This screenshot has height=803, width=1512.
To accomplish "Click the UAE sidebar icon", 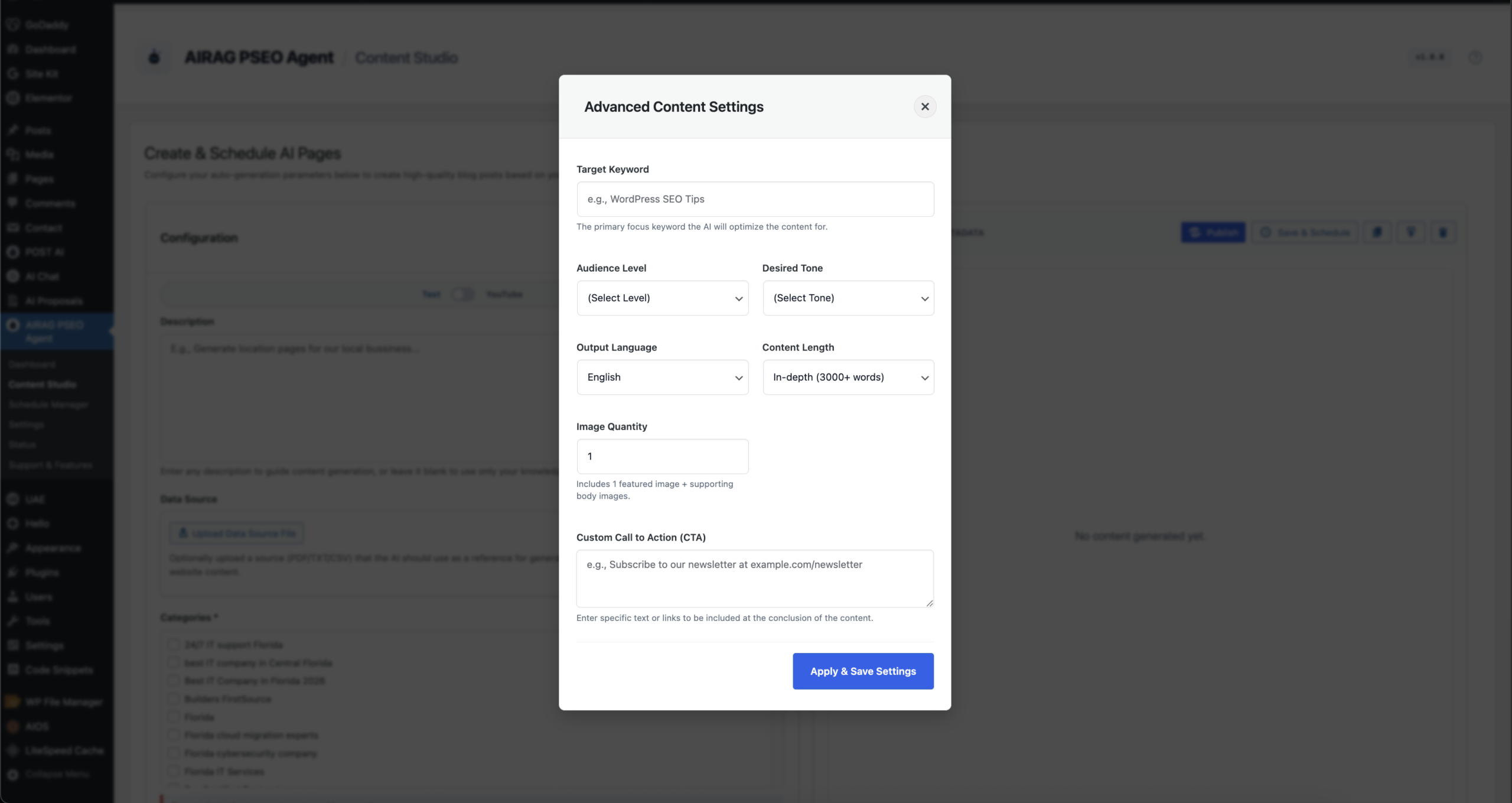I will pos(12,499).
